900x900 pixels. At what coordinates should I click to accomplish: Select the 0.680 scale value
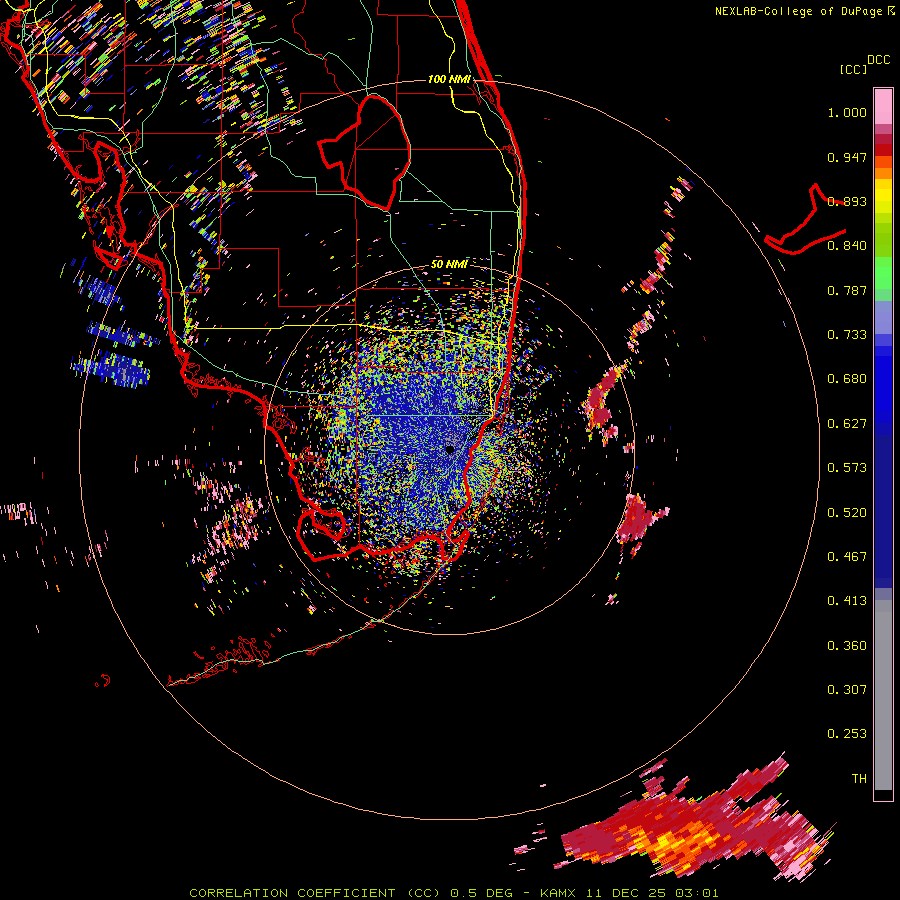847,379
